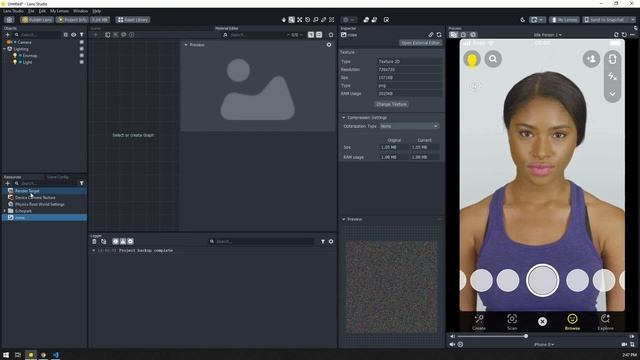
Task: Open the Objects panel filter
Action: click(x=82, y=35)
